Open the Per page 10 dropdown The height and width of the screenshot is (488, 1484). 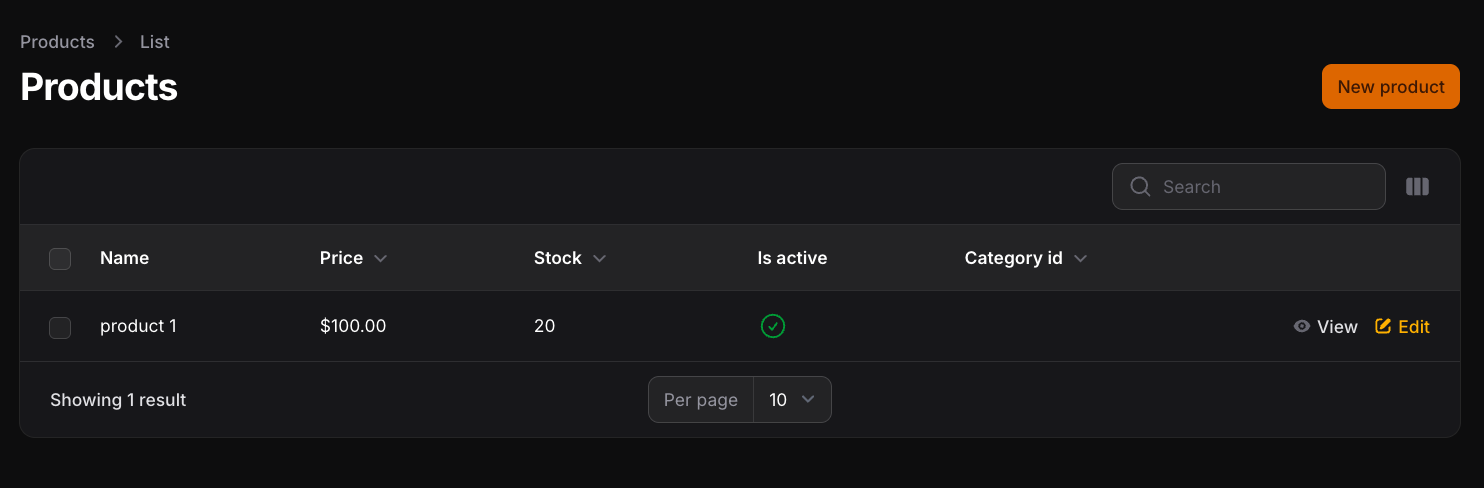pyautogui.click(x=792, y=400)
